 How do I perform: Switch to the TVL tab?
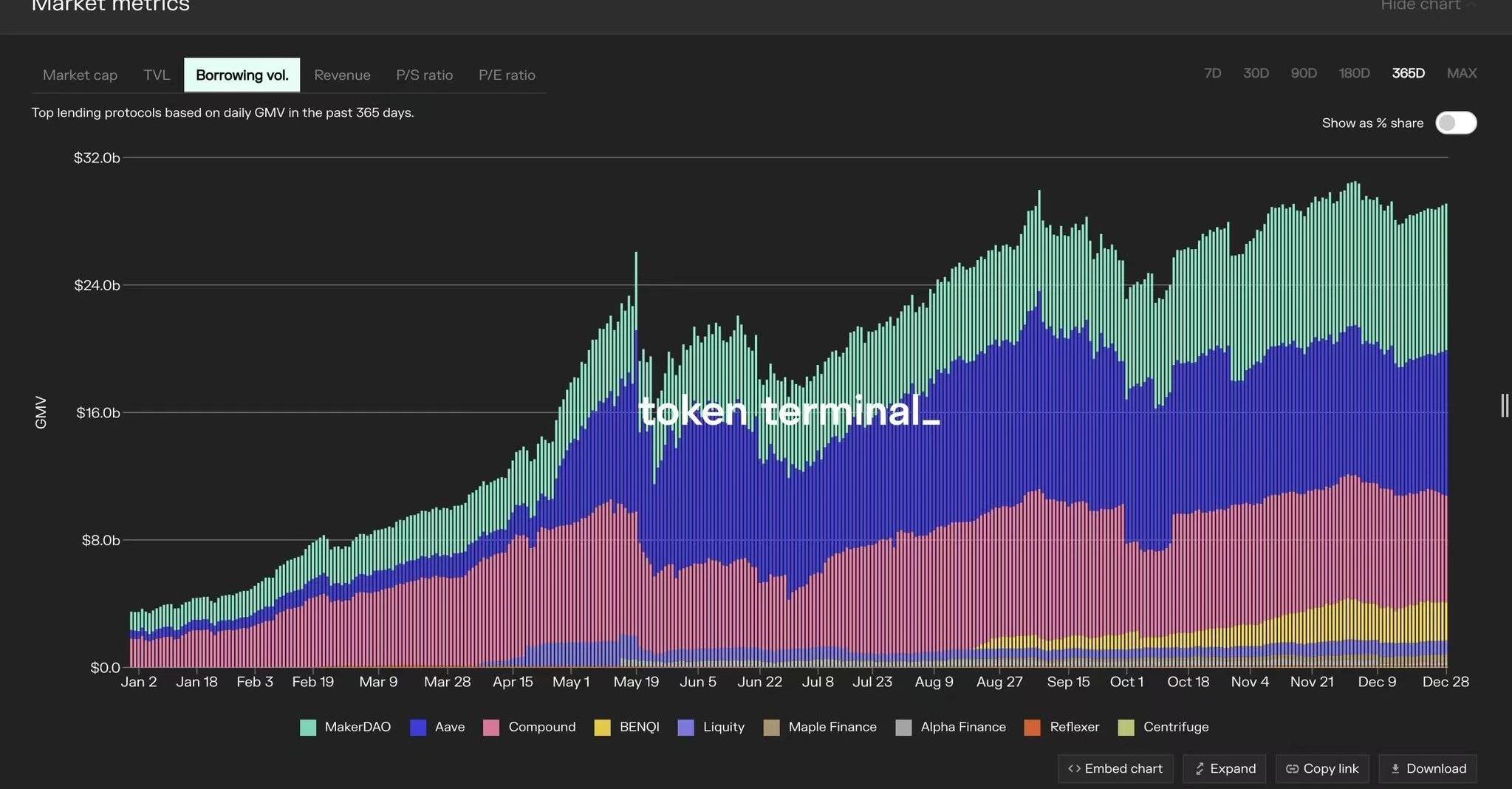[157, 75]
